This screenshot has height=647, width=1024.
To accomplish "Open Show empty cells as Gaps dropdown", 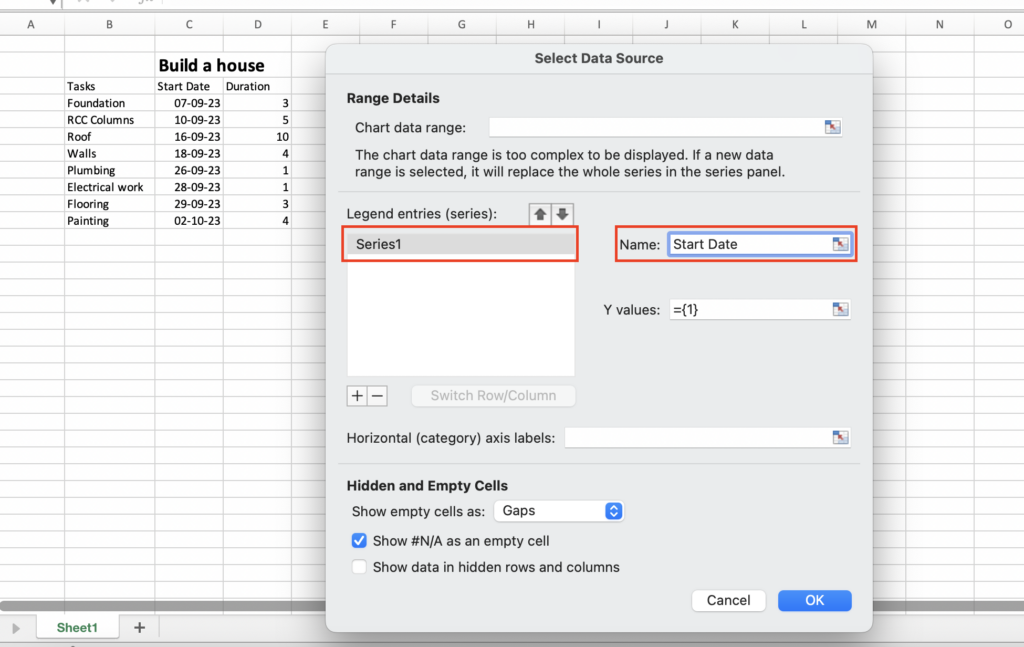I will [561, 511].
